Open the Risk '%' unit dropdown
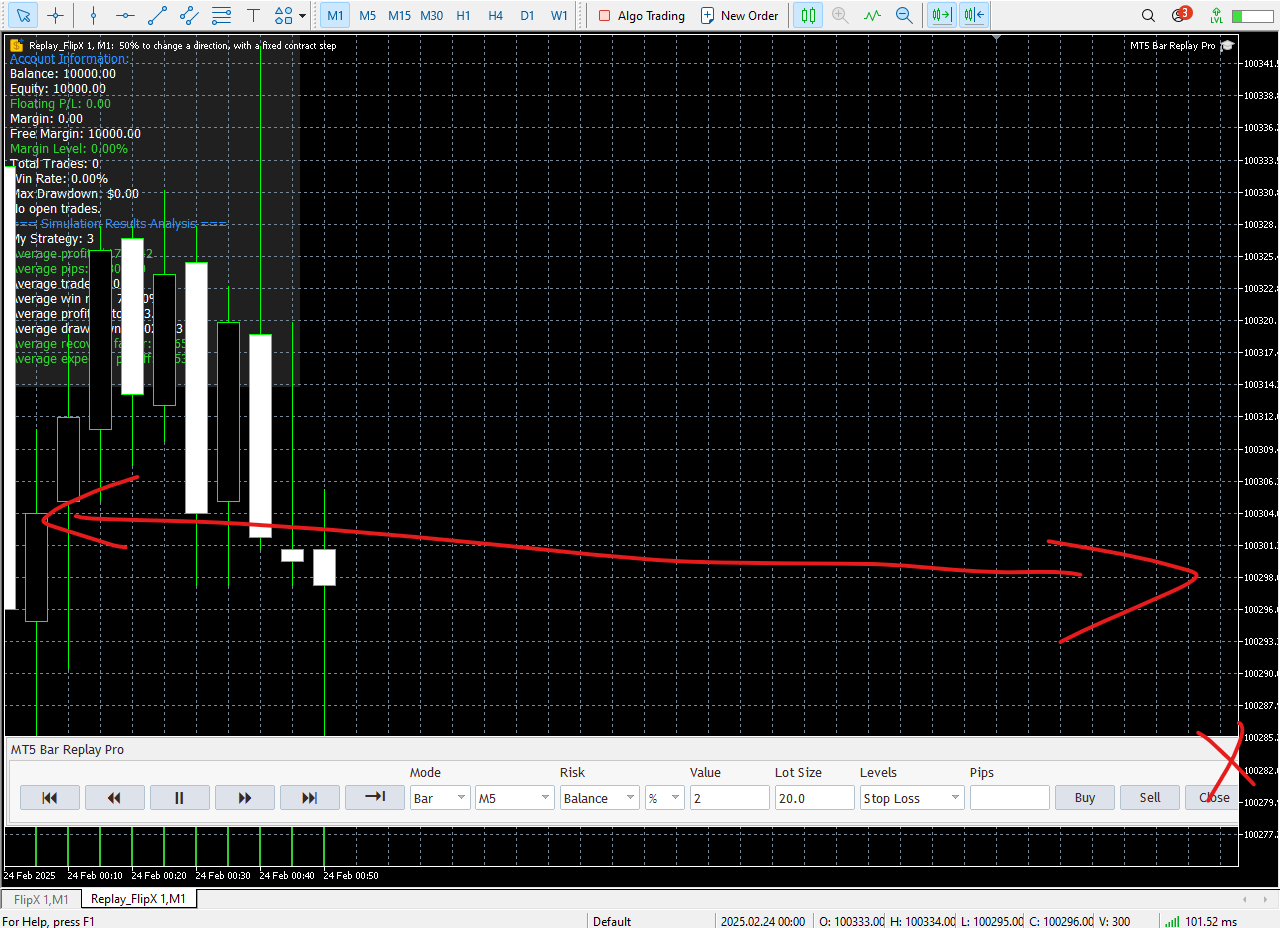The width and height of the screenshot is (1280, 928). (665, 797)
